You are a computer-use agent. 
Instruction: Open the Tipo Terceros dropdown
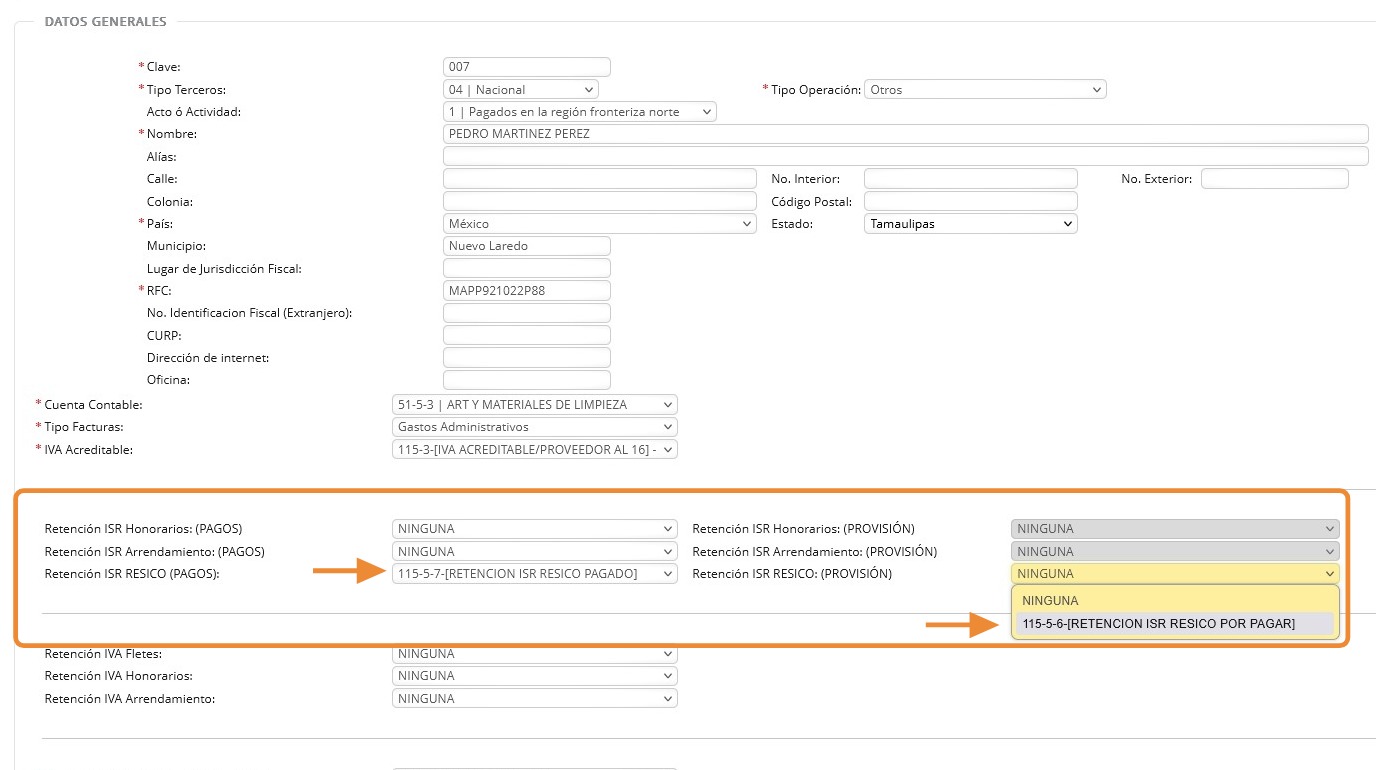pyautogui.click(x=521, y=90)
